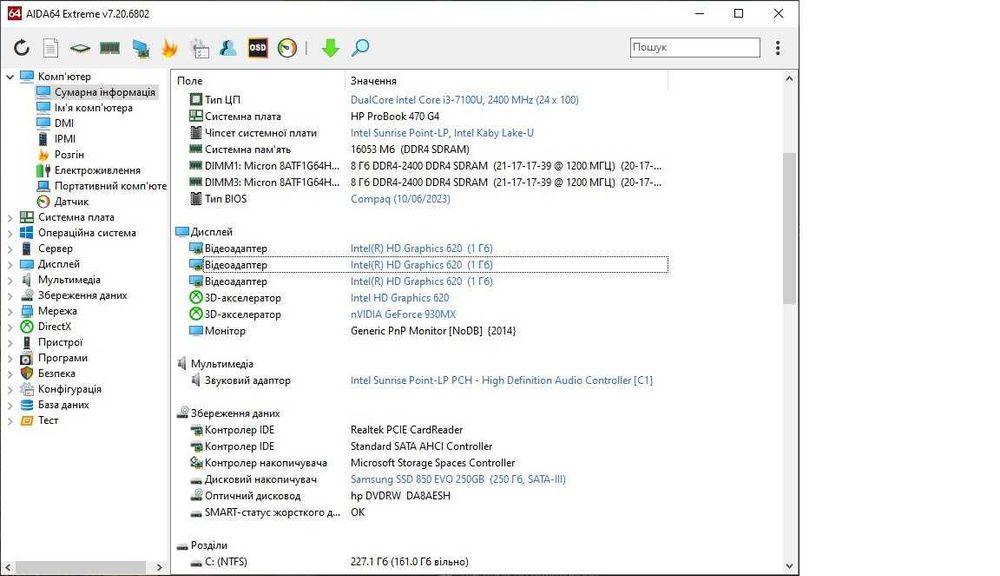This screenshot has width=1000, height=576.
Task: Select the Generic PnP Monitor value
Action: pos(433,331)
